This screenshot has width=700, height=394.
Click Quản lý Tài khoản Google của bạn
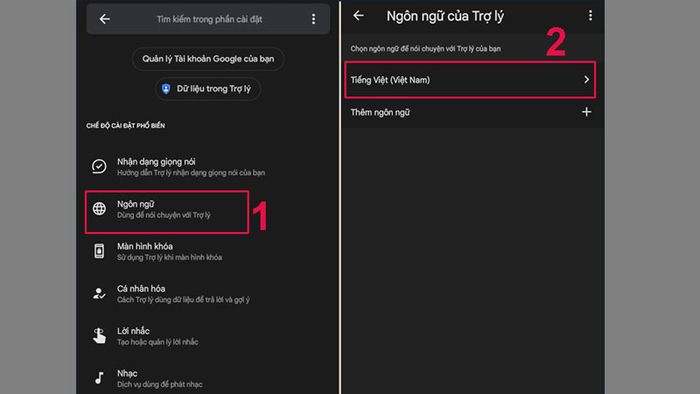[x=208, y=59]
